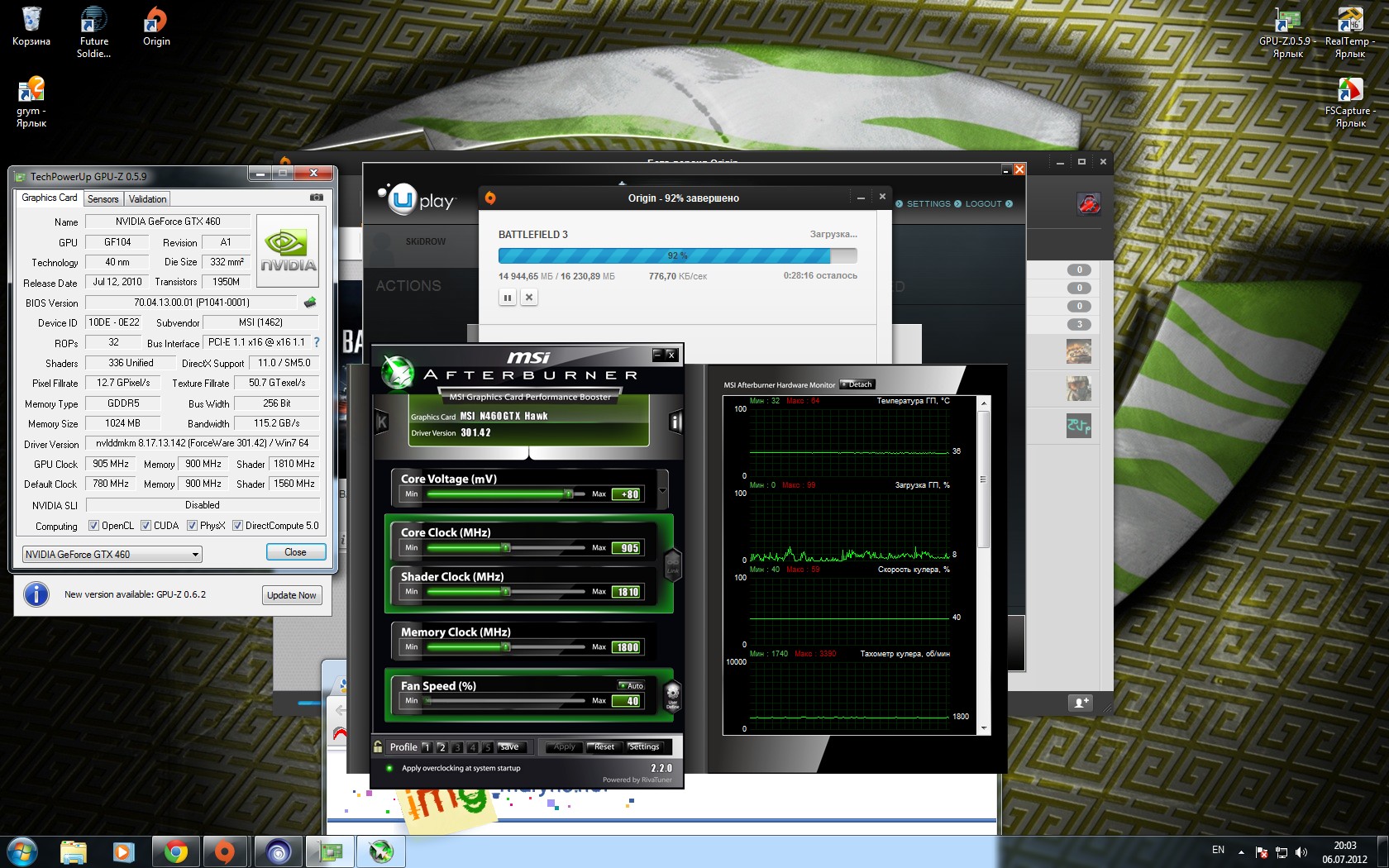The height and width of the screenshot is (868, 1389).
Task: Switch to the Validation tab
Action: click(x=147, y=199)
